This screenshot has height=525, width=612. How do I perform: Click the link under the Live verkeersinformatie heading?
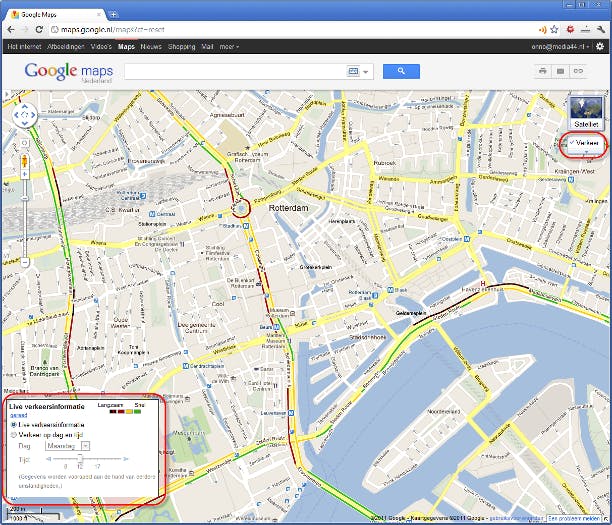pos(18,415)
